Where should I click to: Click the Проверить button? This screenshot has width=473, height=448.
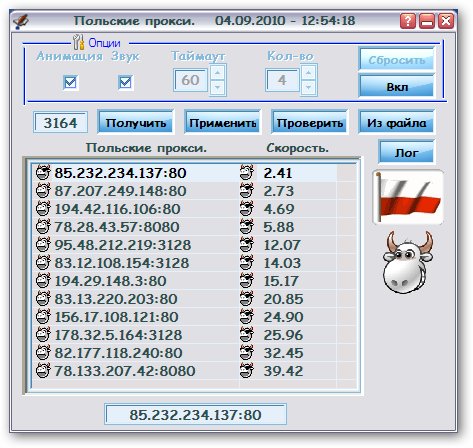[310, 123]
